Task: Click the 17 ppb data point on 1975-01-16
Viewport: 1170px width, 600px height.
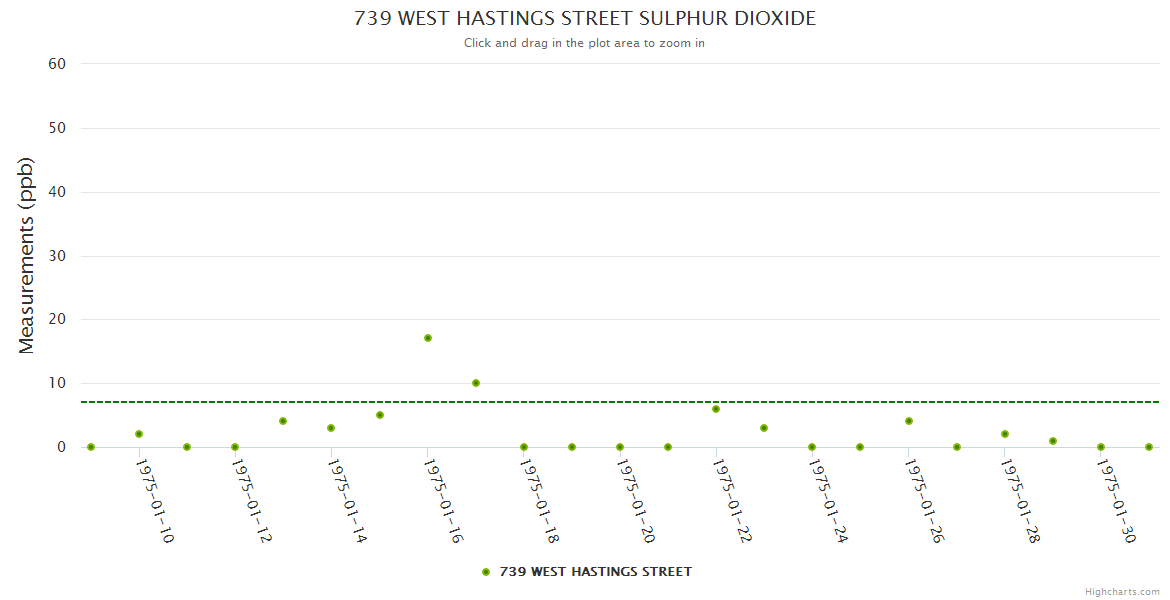Action: pyautogui.click(x=428, y=338)
